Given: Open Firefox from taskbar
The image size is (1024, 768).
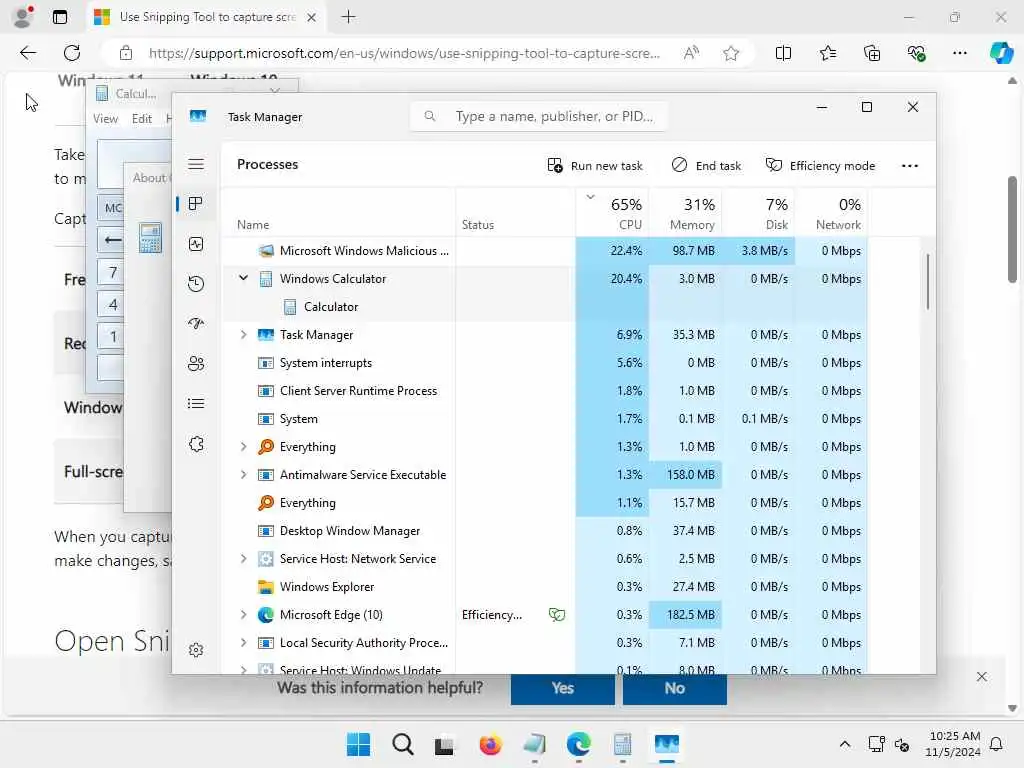Looking at the screenshot, I should (x=490, y=744).
